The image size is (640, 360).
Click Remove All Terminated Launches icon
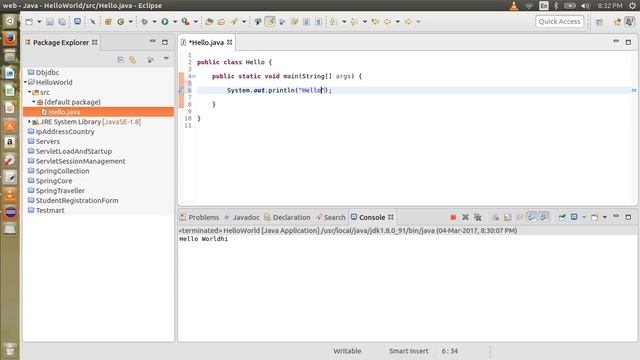click(478, 218)
